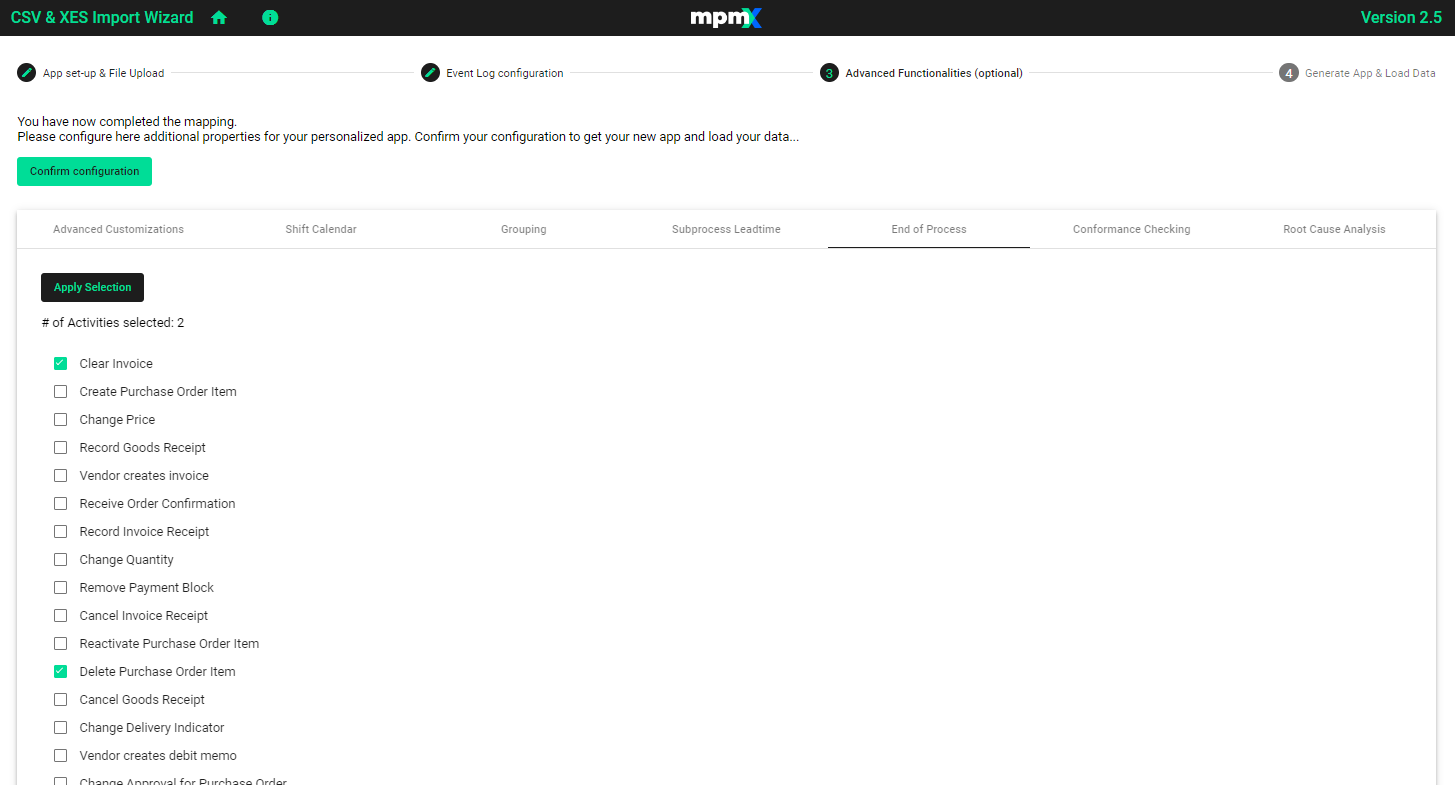Click the Confirm configuration button

pos(84,171)
